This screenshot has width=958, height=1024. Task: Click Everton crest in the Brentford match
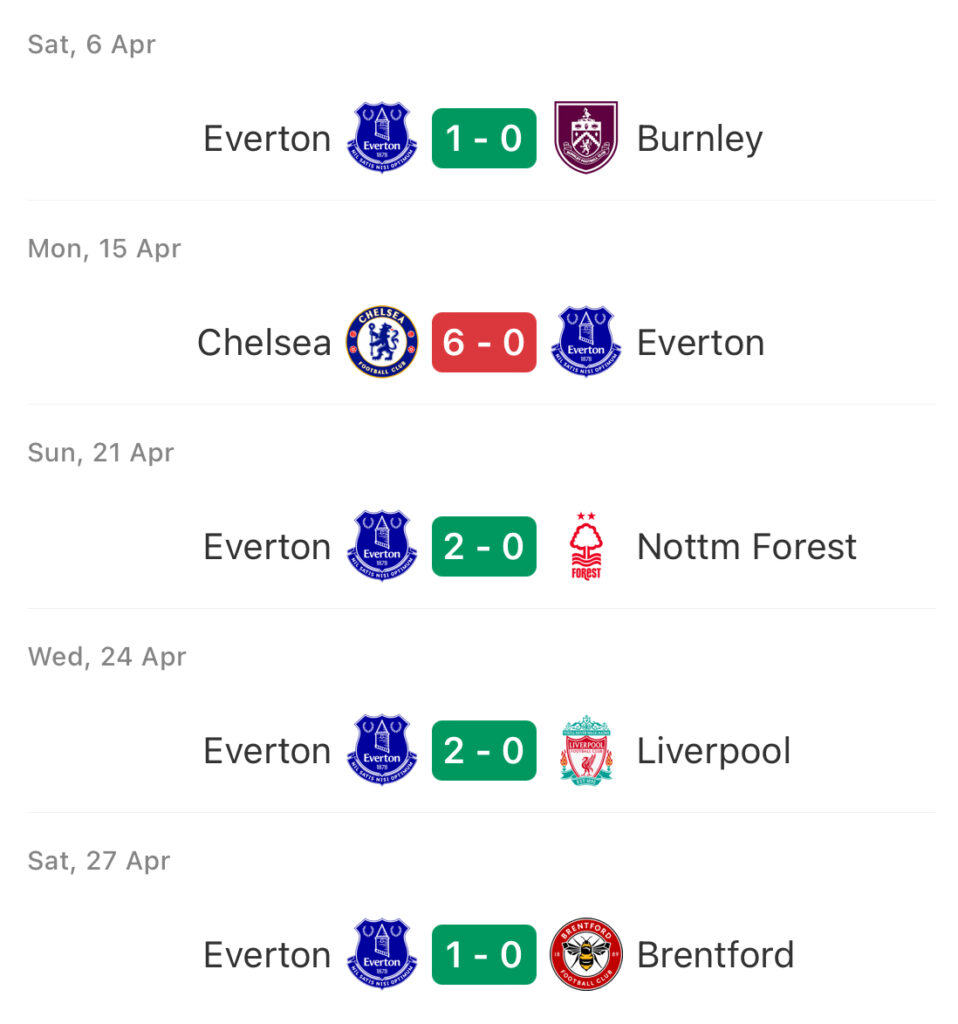[x=382, y=954]
